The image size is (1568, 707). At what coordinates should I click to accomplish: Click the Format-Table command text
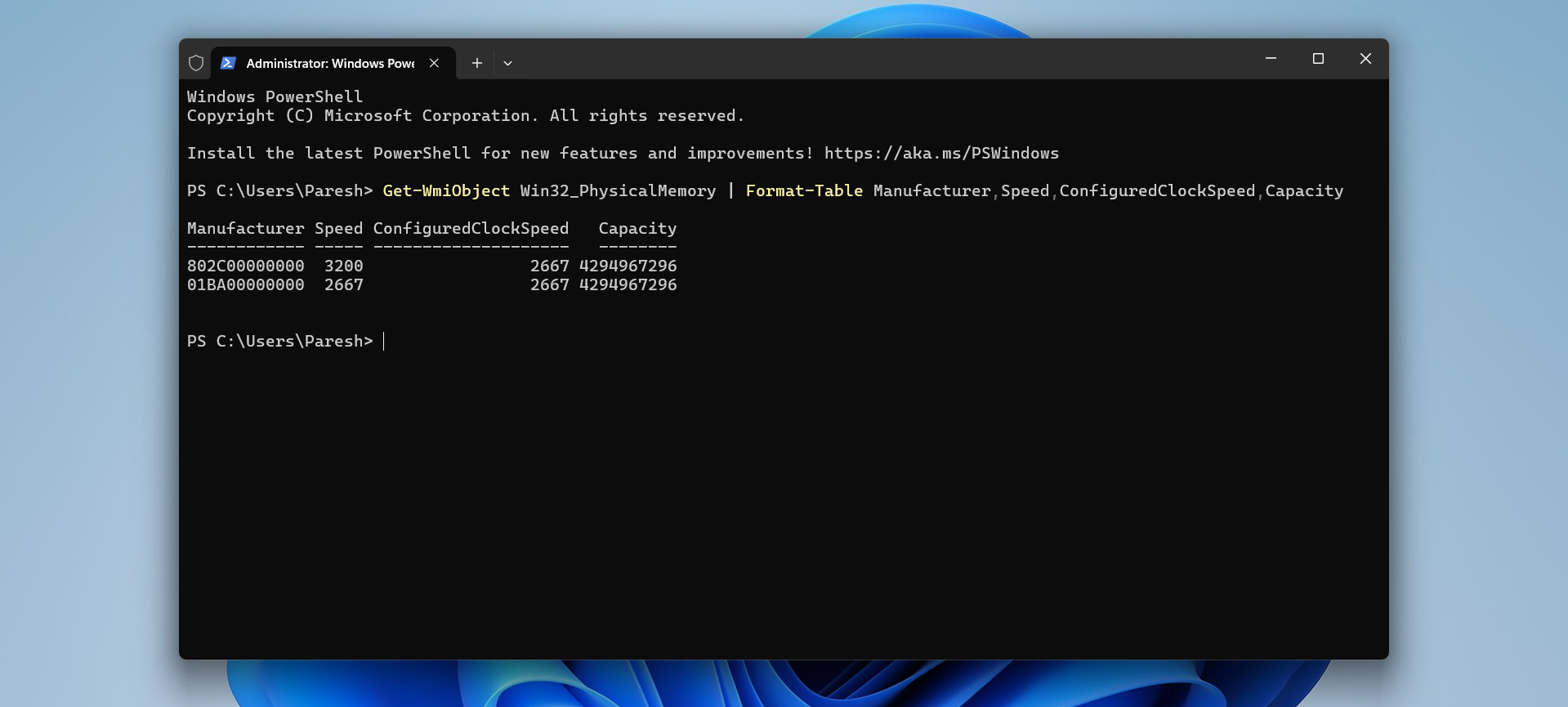coord(804,190)
